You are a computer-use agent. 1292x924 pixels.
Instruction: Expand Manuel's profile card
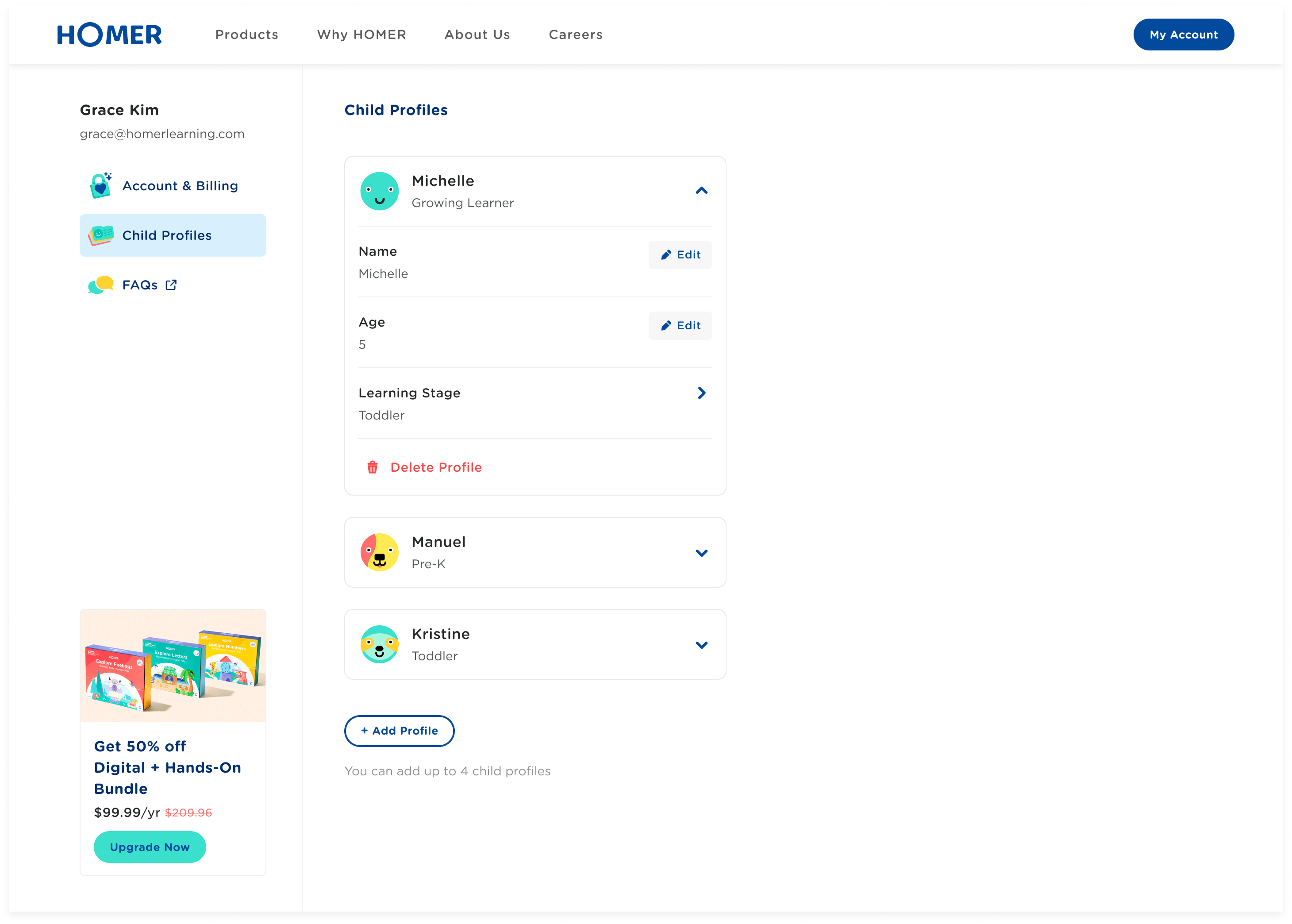point(701,552)
